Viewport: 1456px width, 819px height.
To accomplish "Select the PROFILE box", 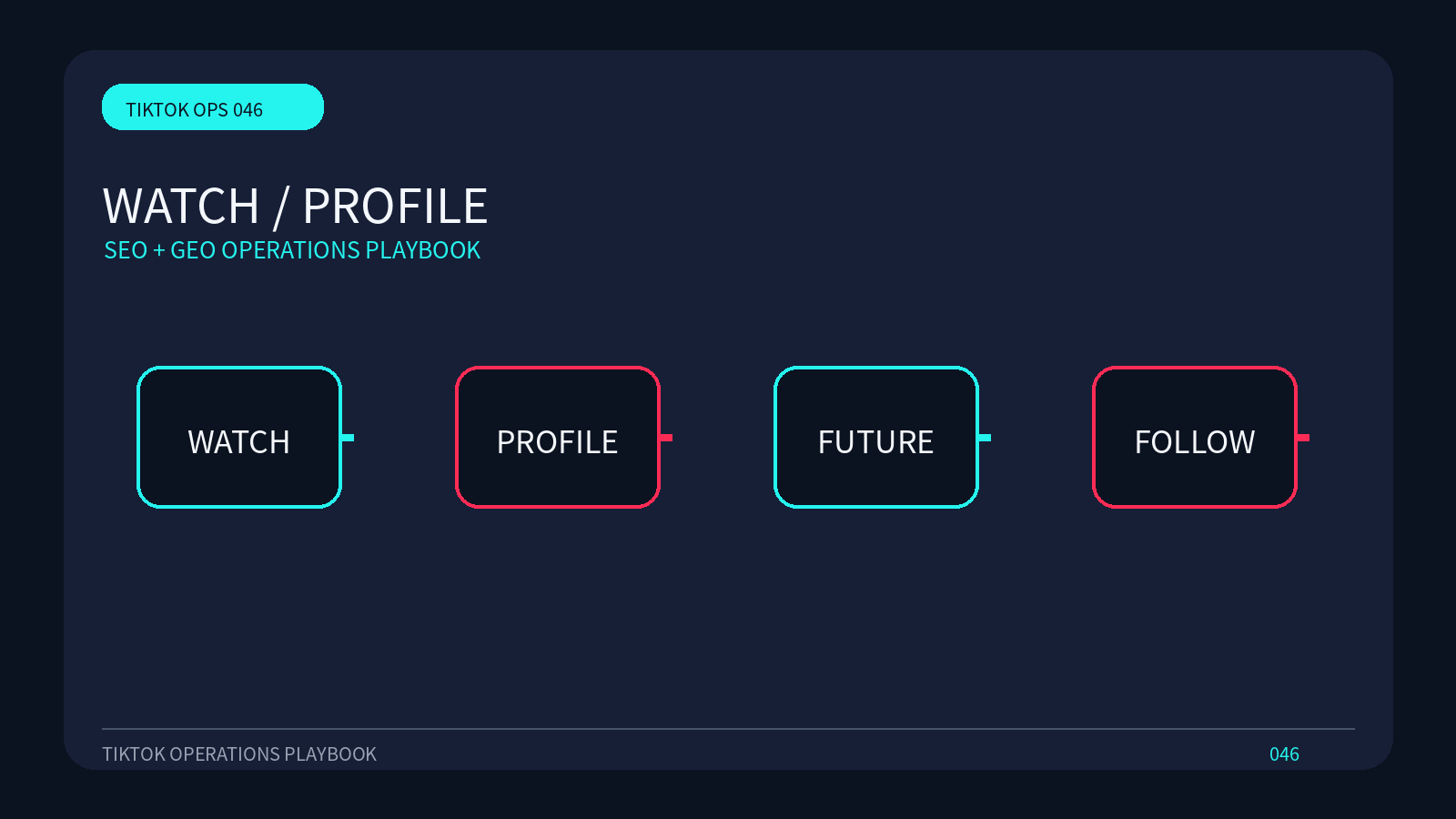I will [558, 438].
